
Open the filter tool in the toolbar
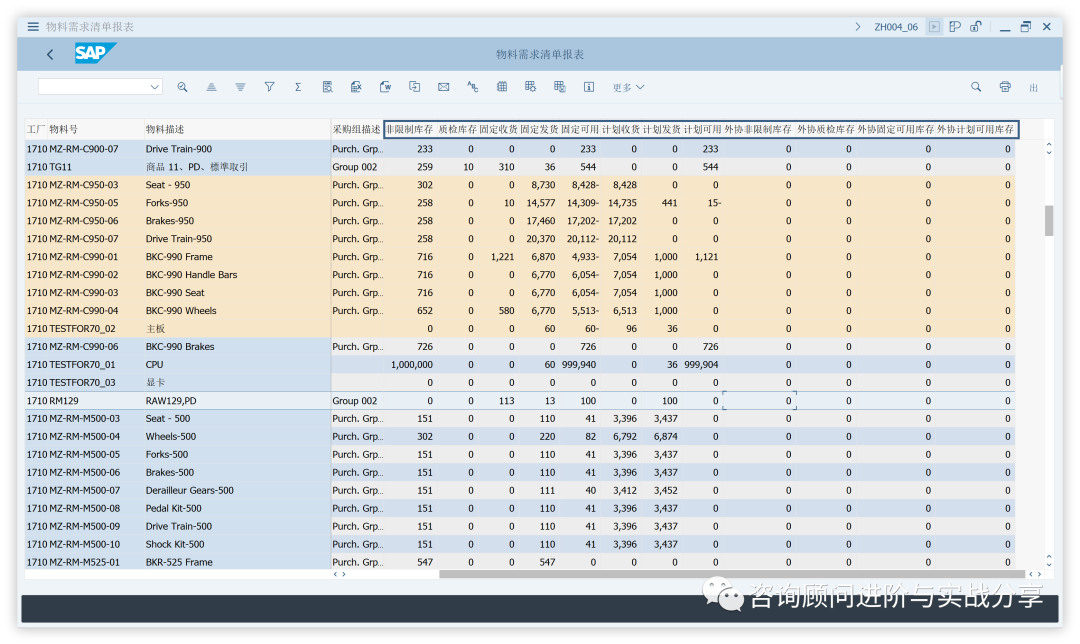pos(269,87)
